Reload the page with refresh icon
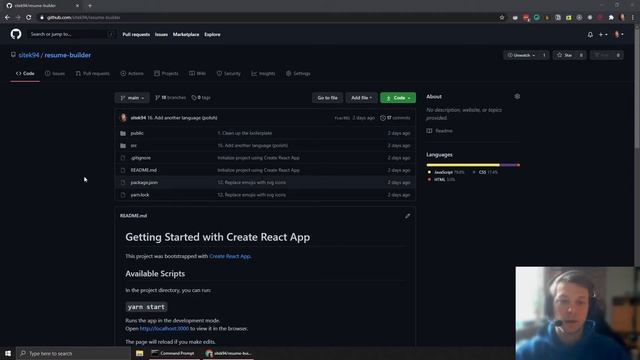 29,18
